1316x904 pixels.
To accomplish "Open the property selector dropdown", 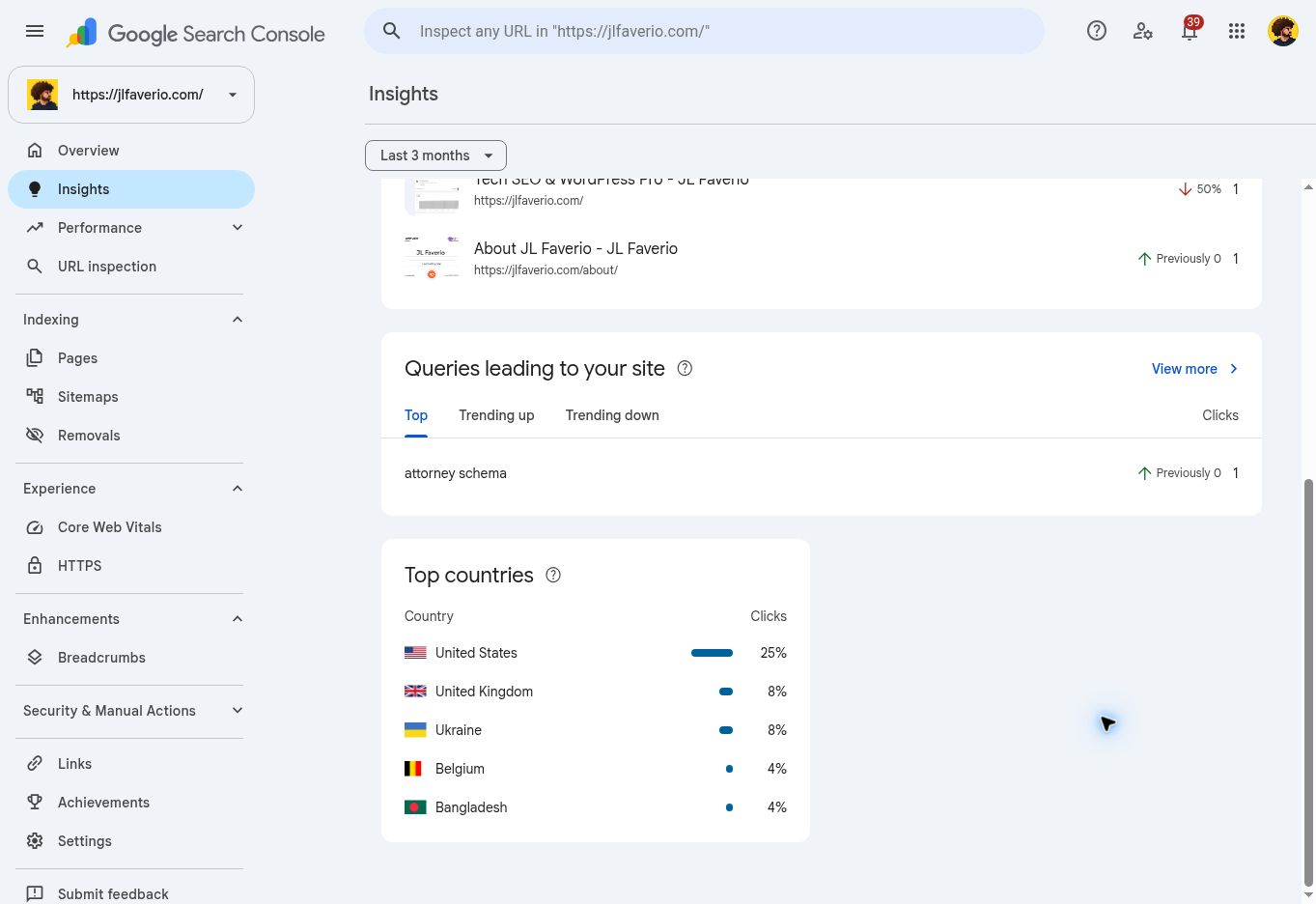I will [131, 95].
